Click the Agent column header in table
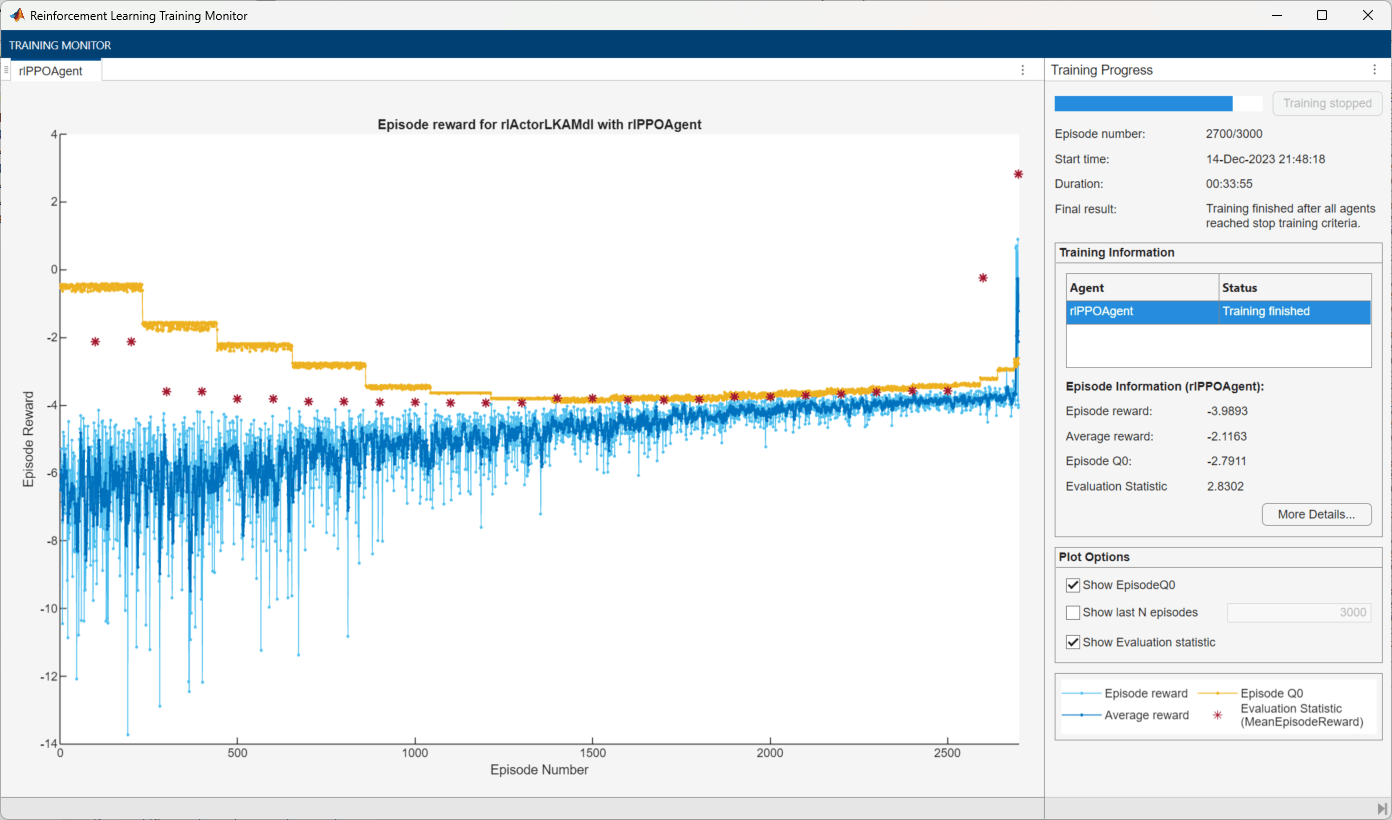 1141,288
